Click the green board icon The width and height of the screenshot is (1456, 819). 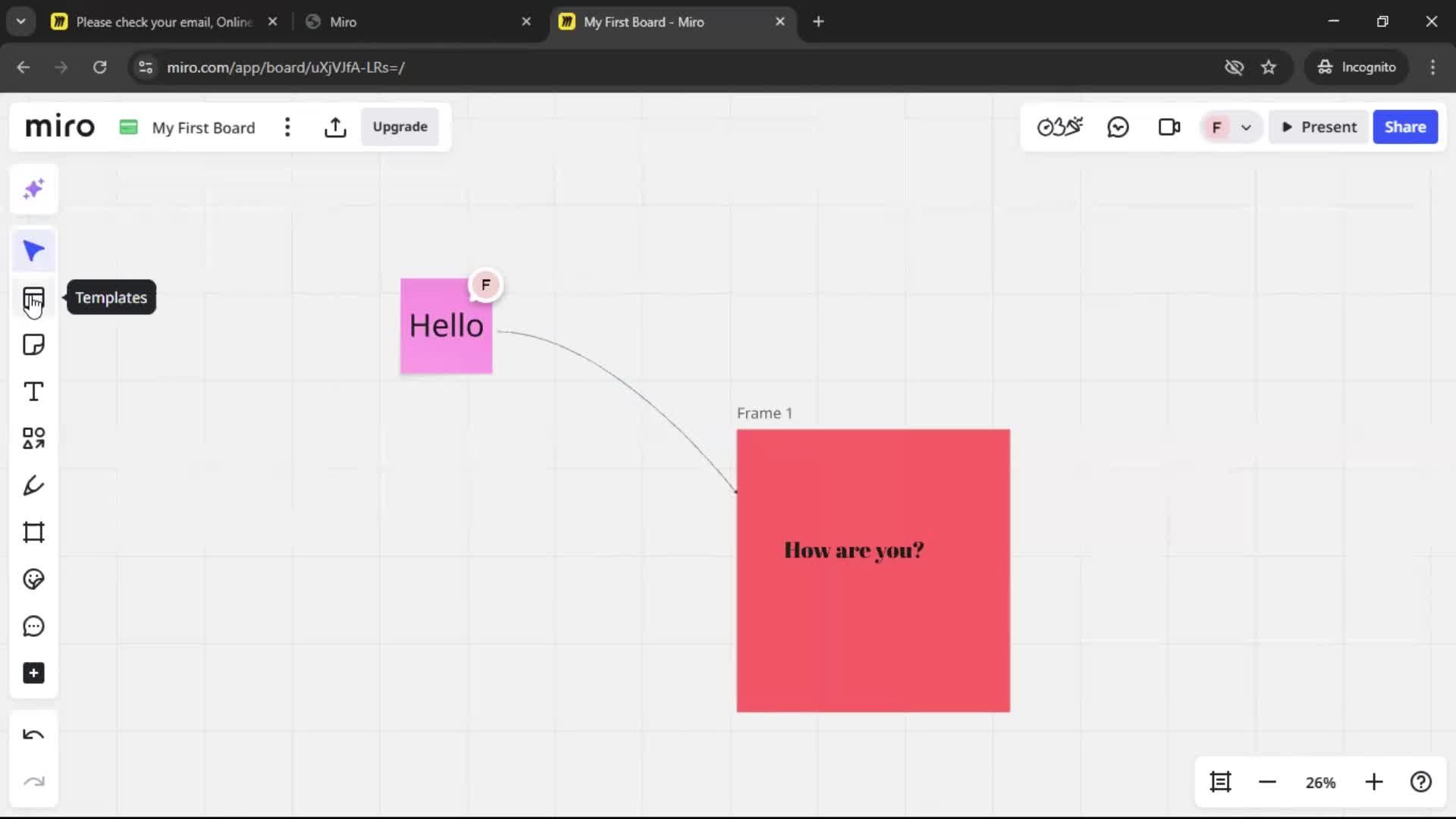tap(129, 127)
